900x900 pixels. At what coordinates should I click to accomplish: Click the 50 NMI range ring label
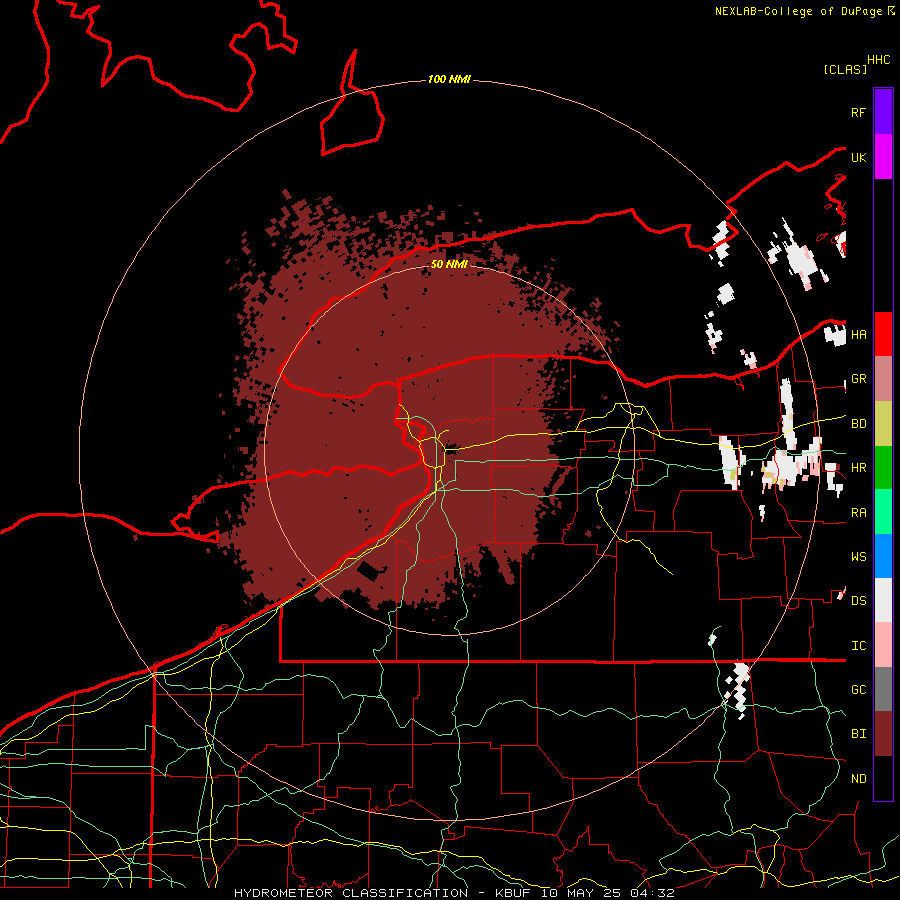pos(449,264)
